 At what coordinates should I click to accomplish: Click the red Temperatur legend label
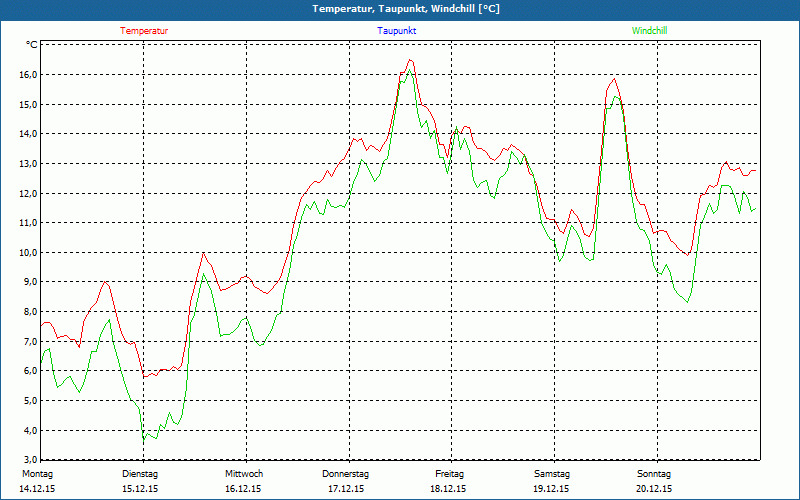click(144, 31)
